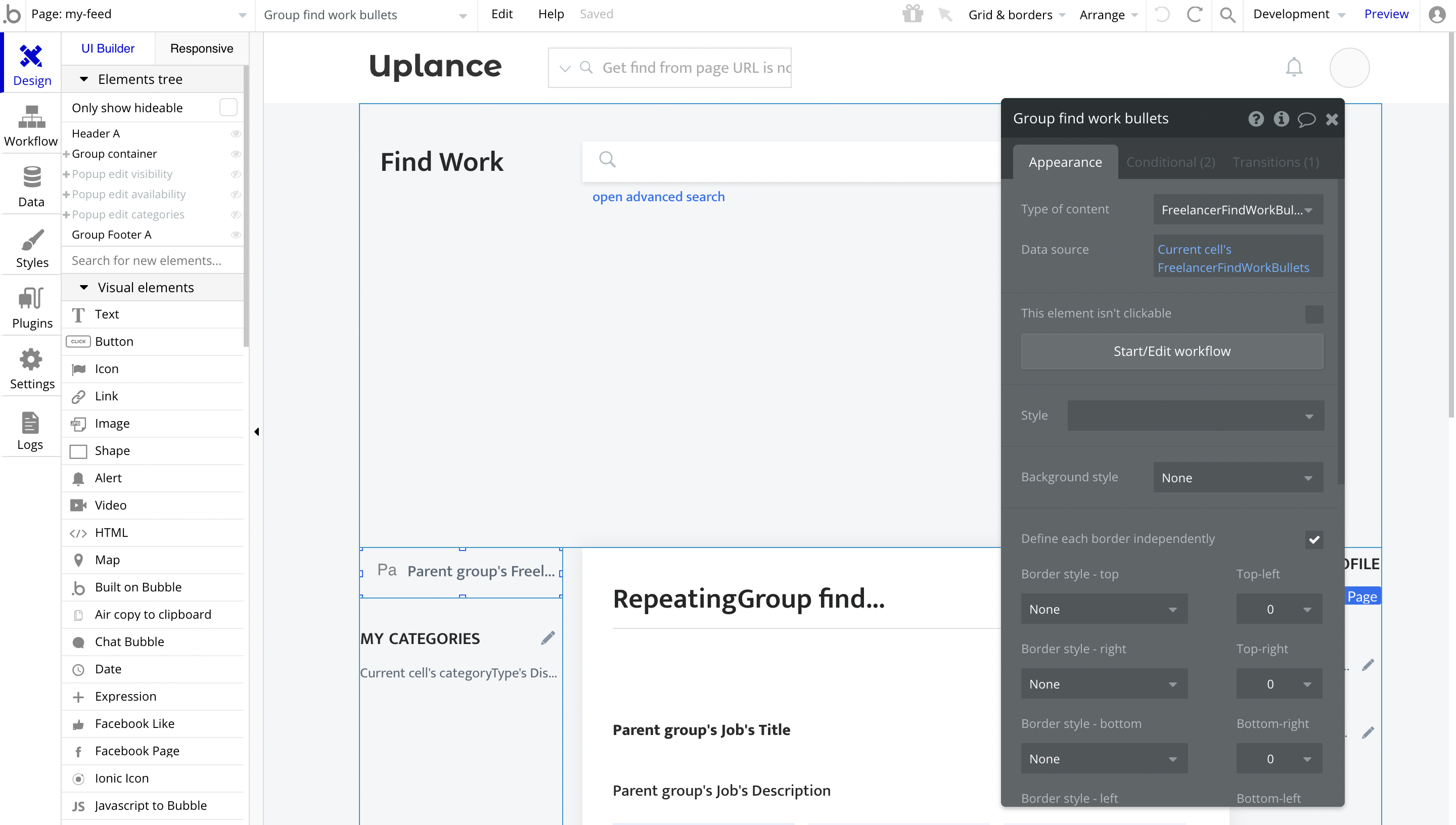This screenshot has height=825, width=1456.
Task: Open Type of content dropdown
Action: coord(1237,210)
